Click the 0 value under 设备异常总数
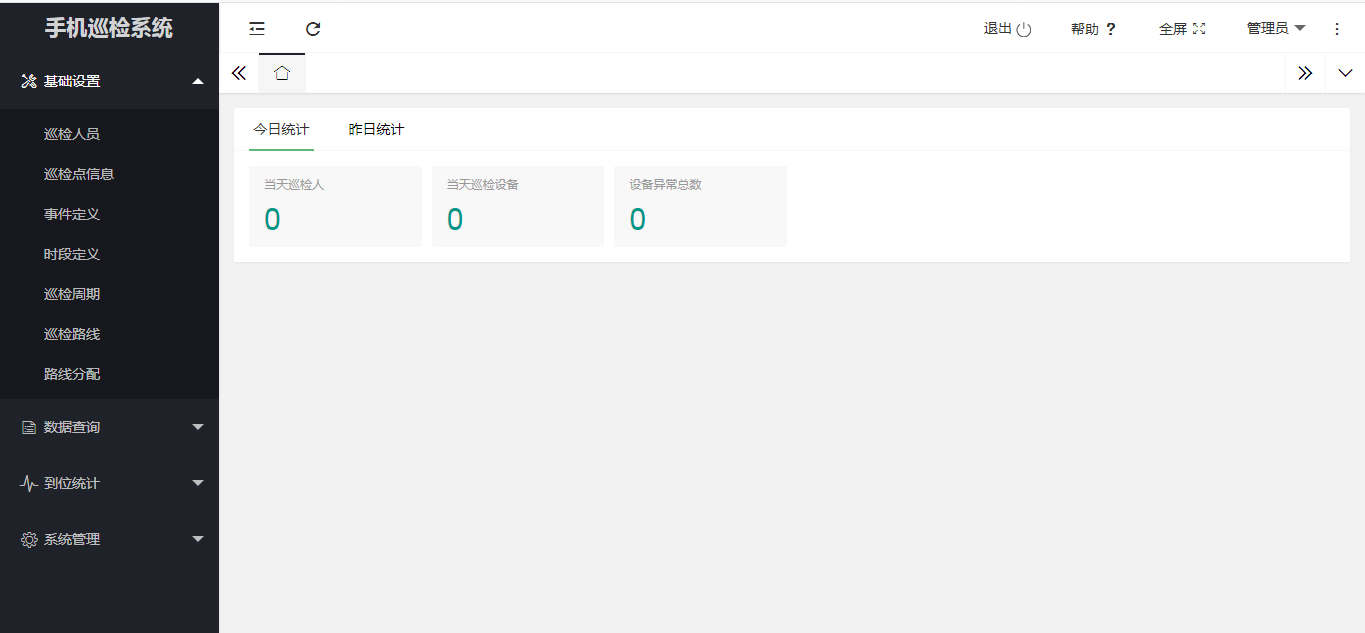Screen dimensions: 1365x633 tap(637, 219)
